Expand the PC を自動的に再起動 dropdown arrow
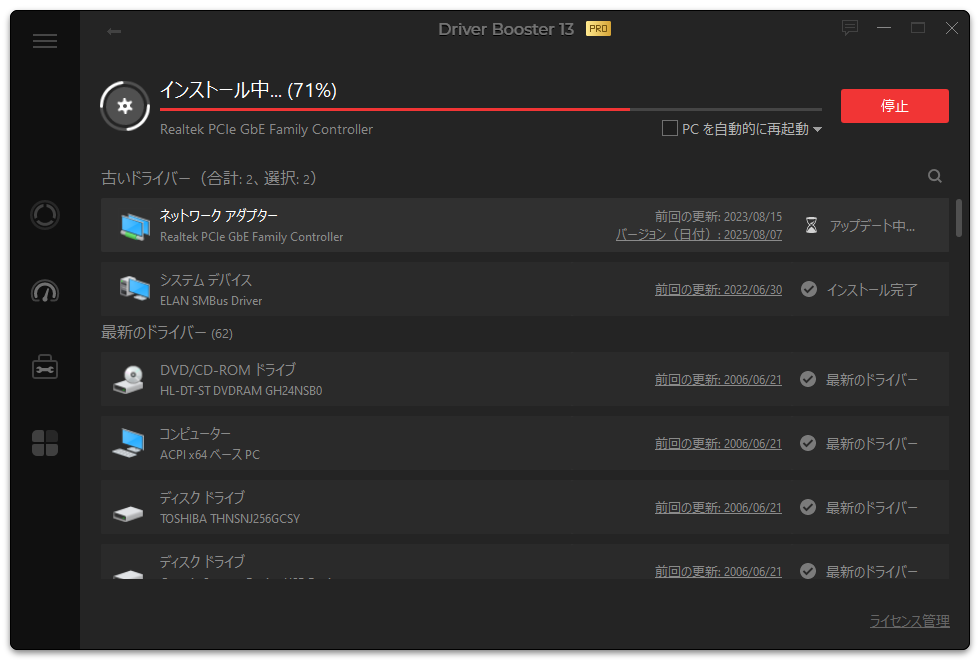 coord(817,130)
